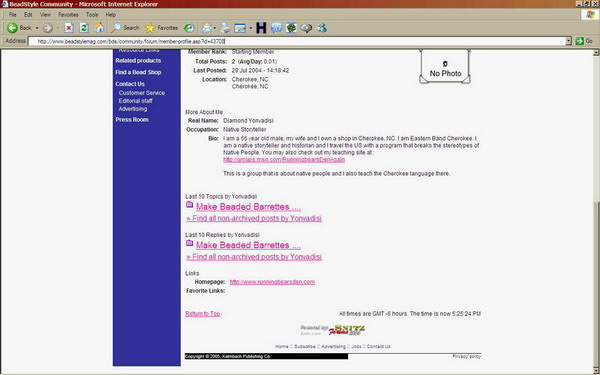Open the runningbearsden.com homepage link
Image resolution: width=600 pixels, height=375 pixels.
(x=272, y=282)
